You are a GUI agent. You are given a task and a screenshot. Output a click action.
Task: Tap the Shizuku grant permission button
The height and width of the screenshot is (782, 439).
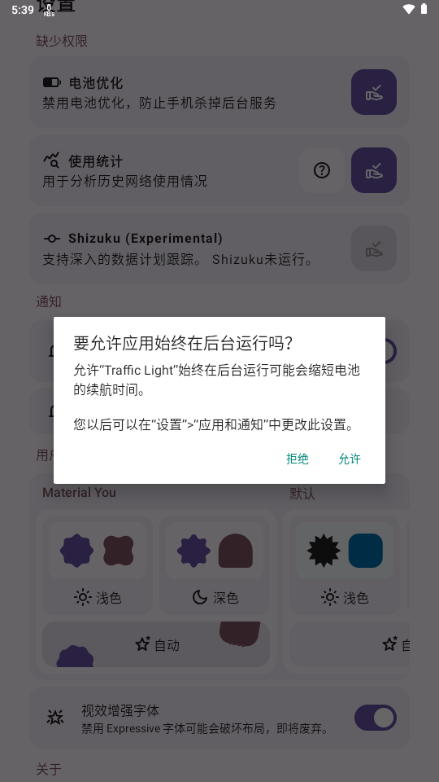374,248
